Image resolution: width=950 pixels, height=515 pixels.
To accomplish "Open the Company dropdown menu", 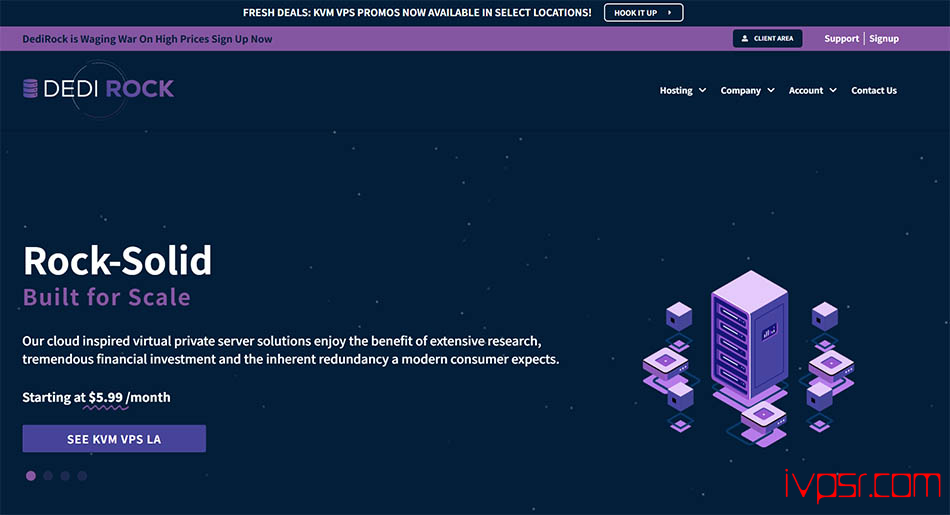I will pyautogui.click(x=747, y=90).
